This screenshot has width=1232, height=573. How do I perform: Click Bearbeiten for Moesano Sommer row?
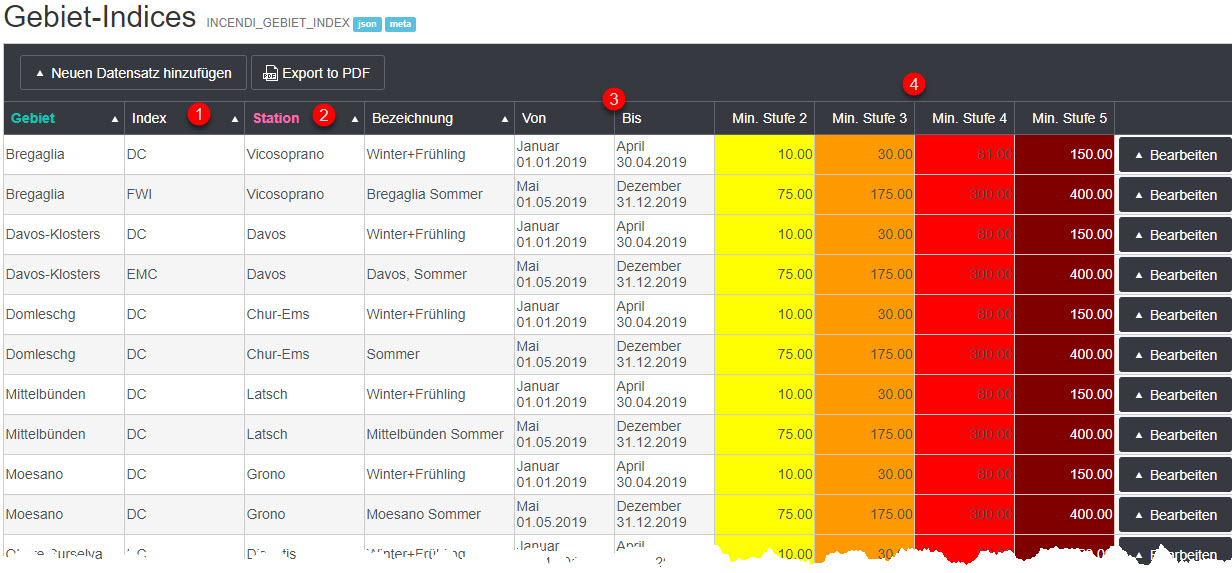1175,515
